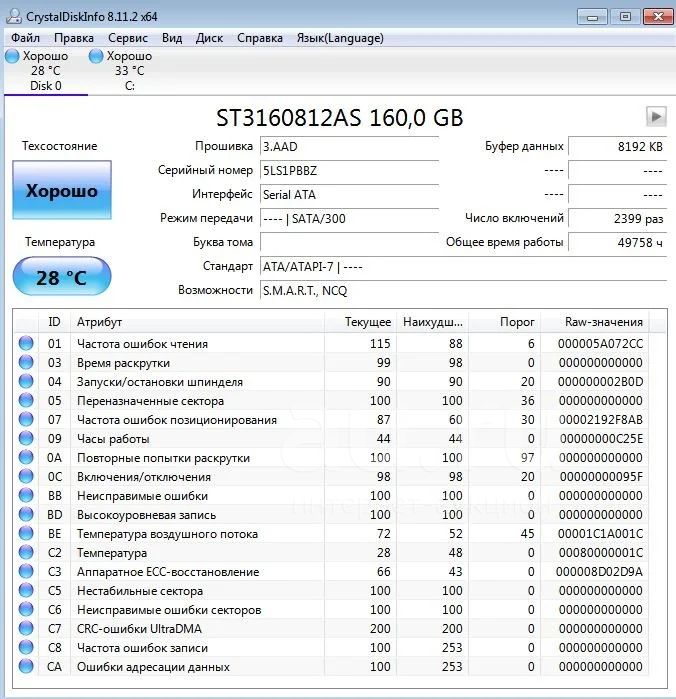Click the total hours value 49758 ч
676x699 pixels.
[617, 243]
